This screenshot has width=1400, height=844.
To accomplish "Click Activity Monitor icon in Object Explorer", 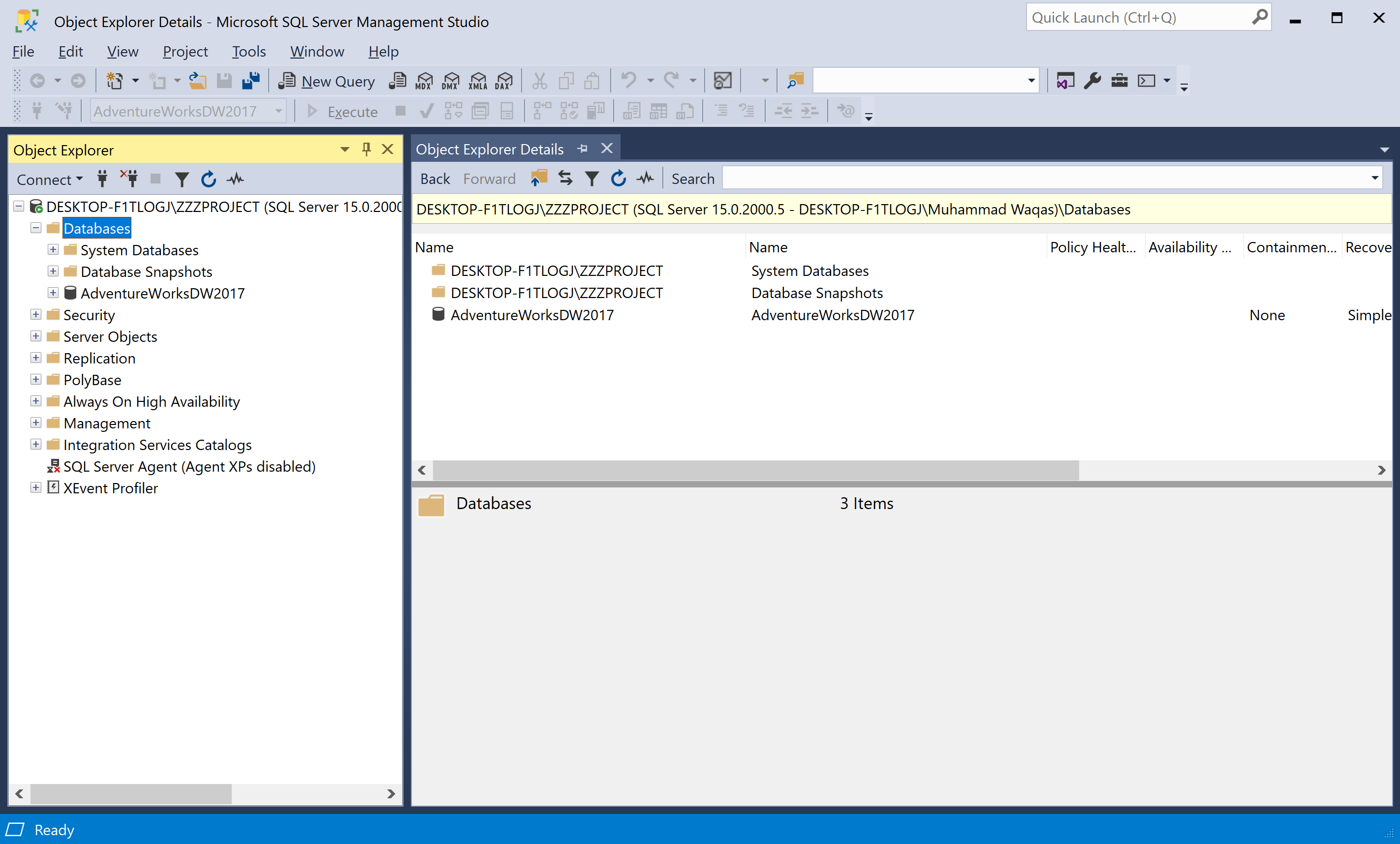I will click(235, 180).
